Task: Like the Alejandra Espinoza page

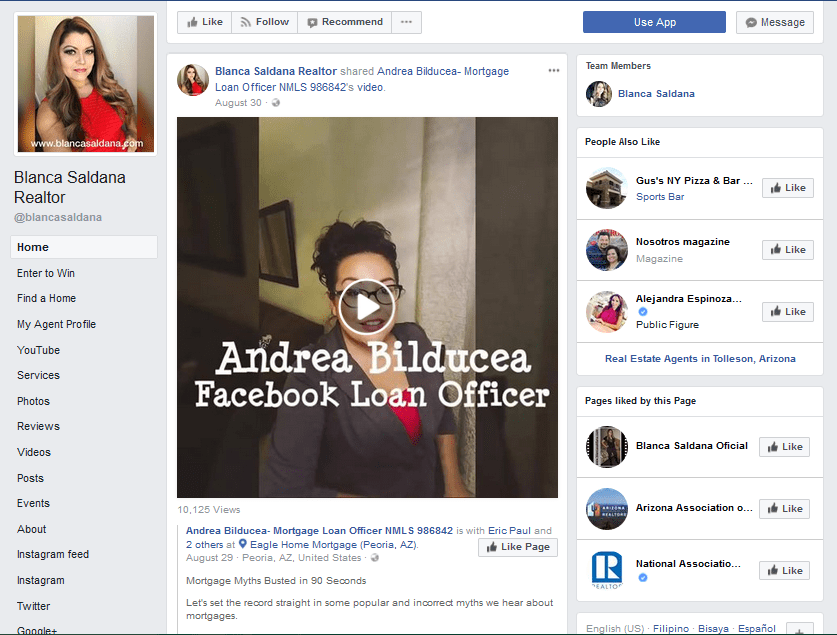Action: coord(787,312)
